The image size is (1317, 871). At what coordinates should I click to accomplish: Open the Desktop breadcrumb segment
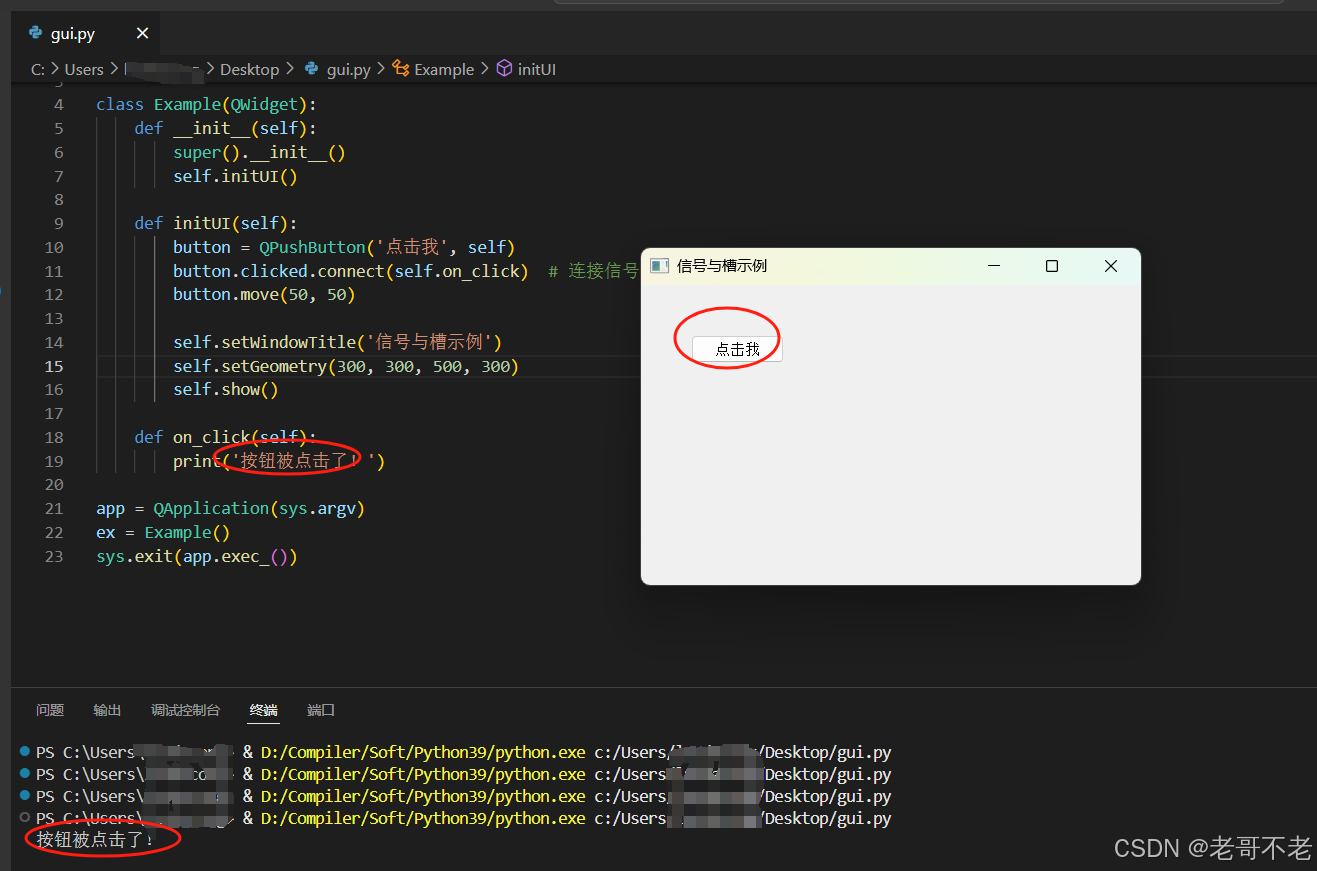click(249, 69)
